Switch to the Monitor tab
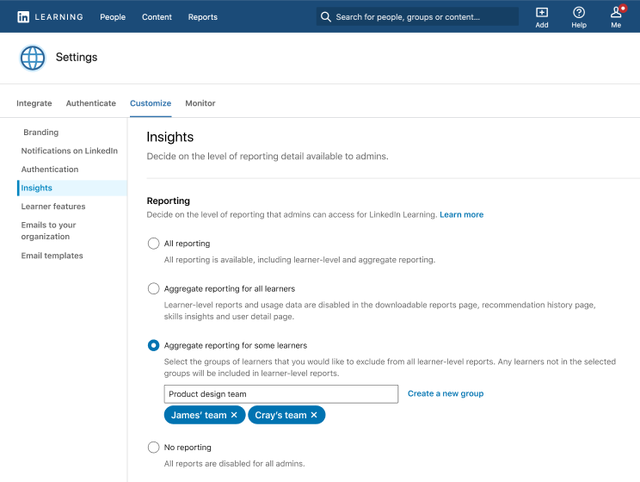The width and height of the screenshot is (640, 482). click(200, 103)
